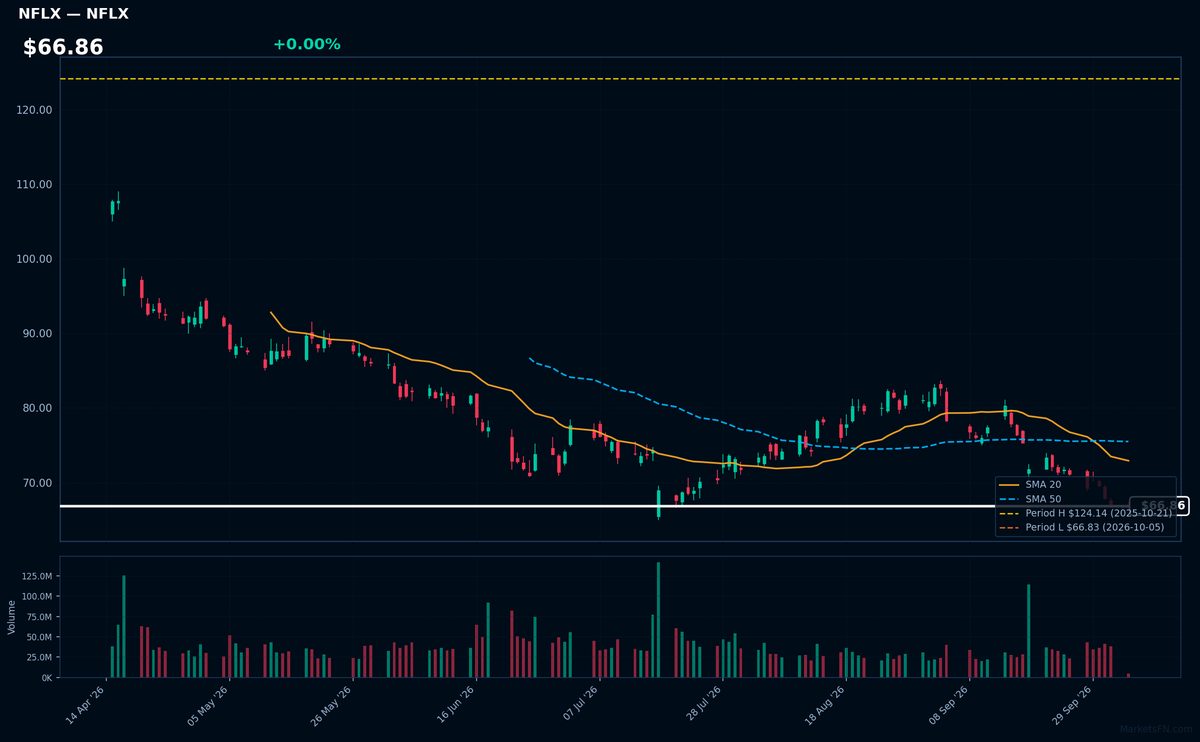Pick the 29 Sep '26 date label
This screenshot has height=742, width=1200.
click(1072, 706)
